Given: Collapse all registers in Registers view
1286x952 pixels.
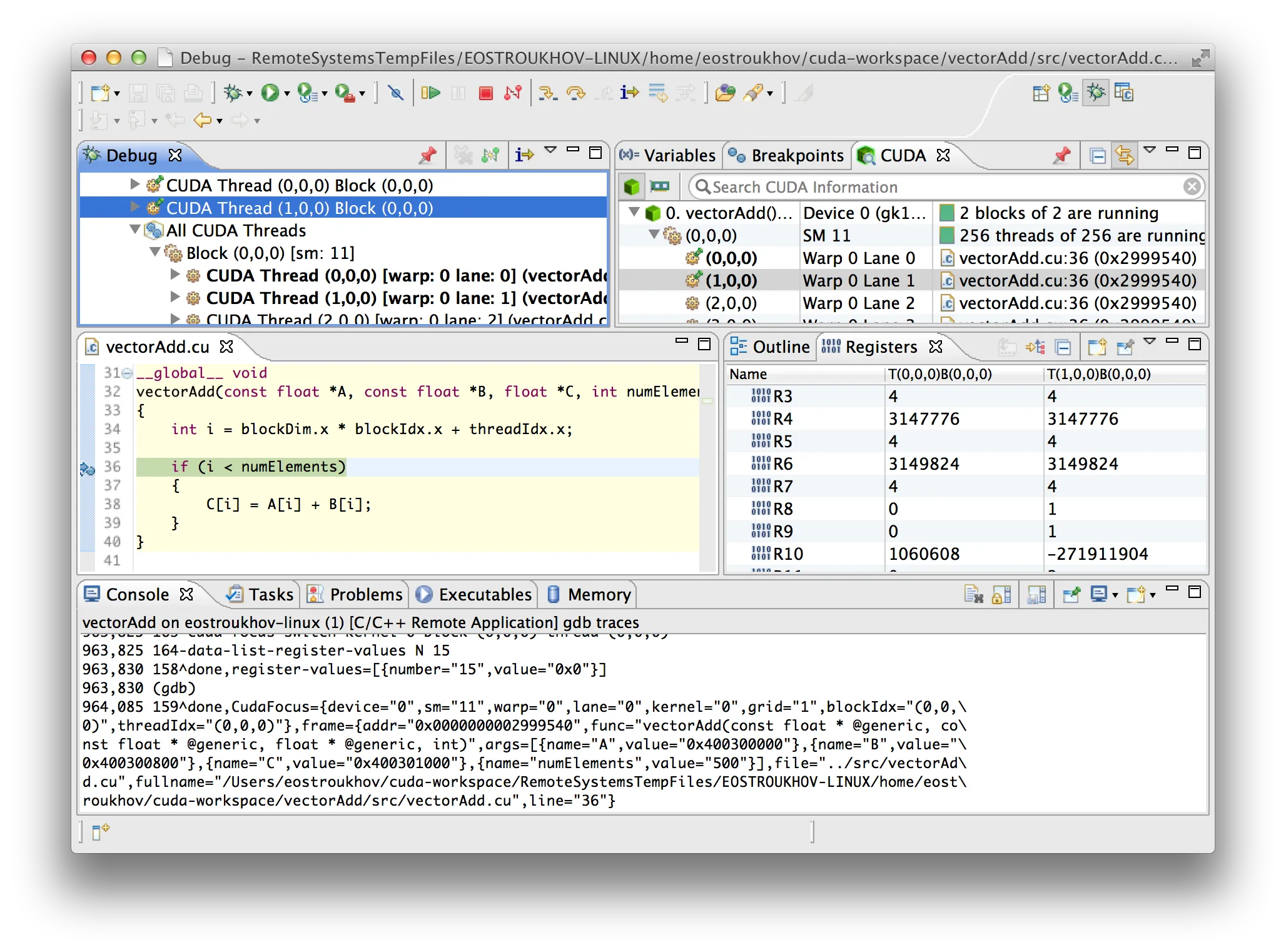Looking at the screenshot, I should pos(1062,346).
